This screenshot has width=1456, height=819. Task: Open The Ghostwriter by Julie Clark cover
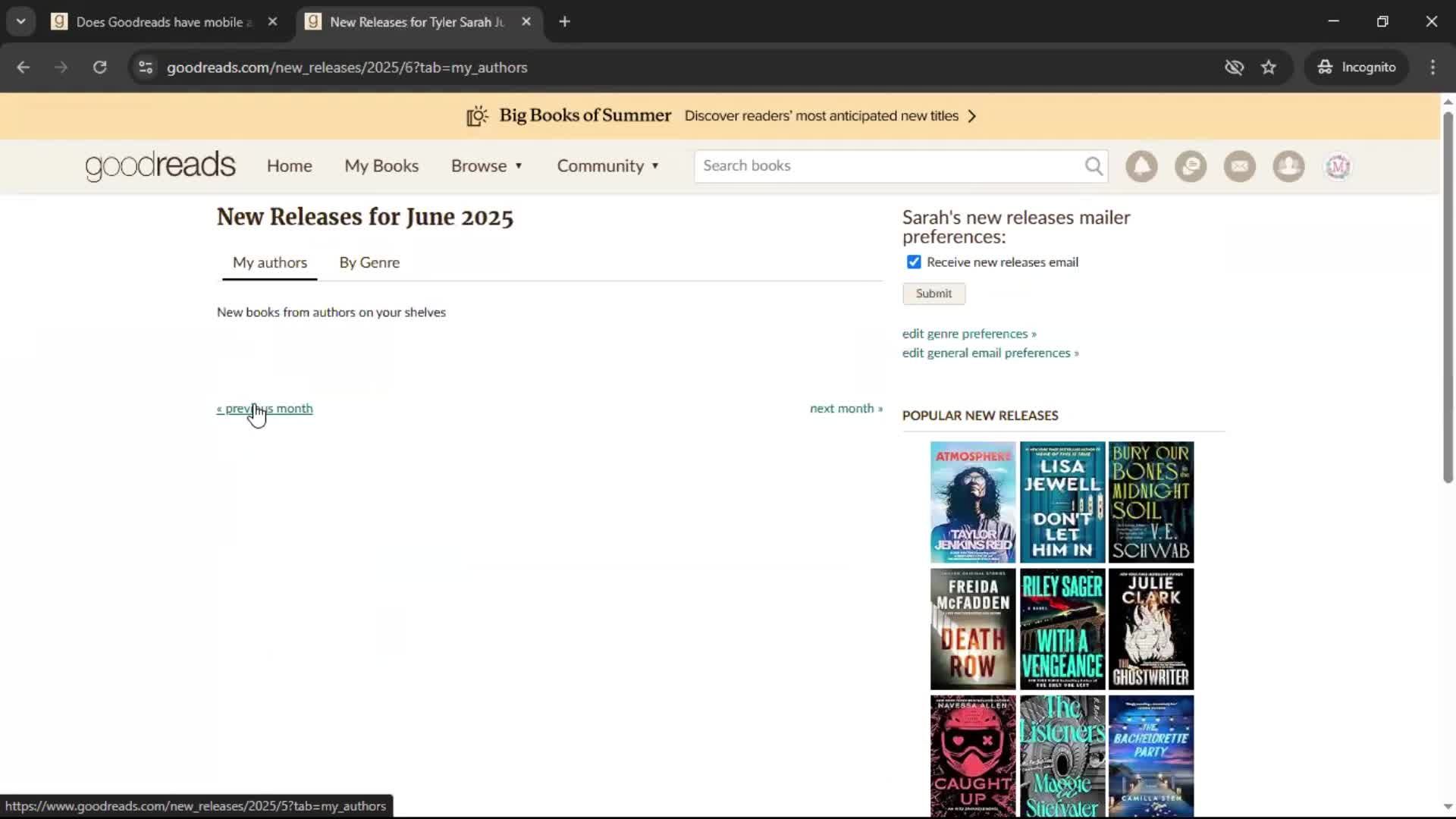(x=1151, y=629)
